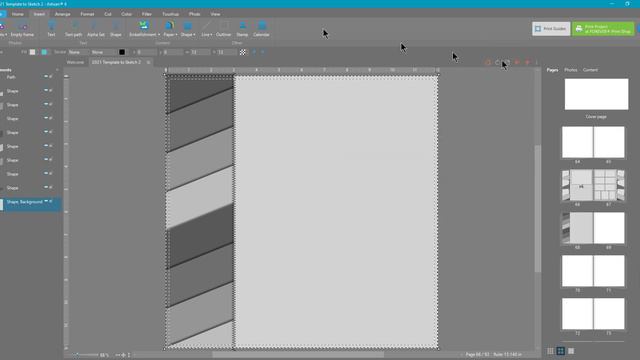Select the Path layer row

coord(29,77)
